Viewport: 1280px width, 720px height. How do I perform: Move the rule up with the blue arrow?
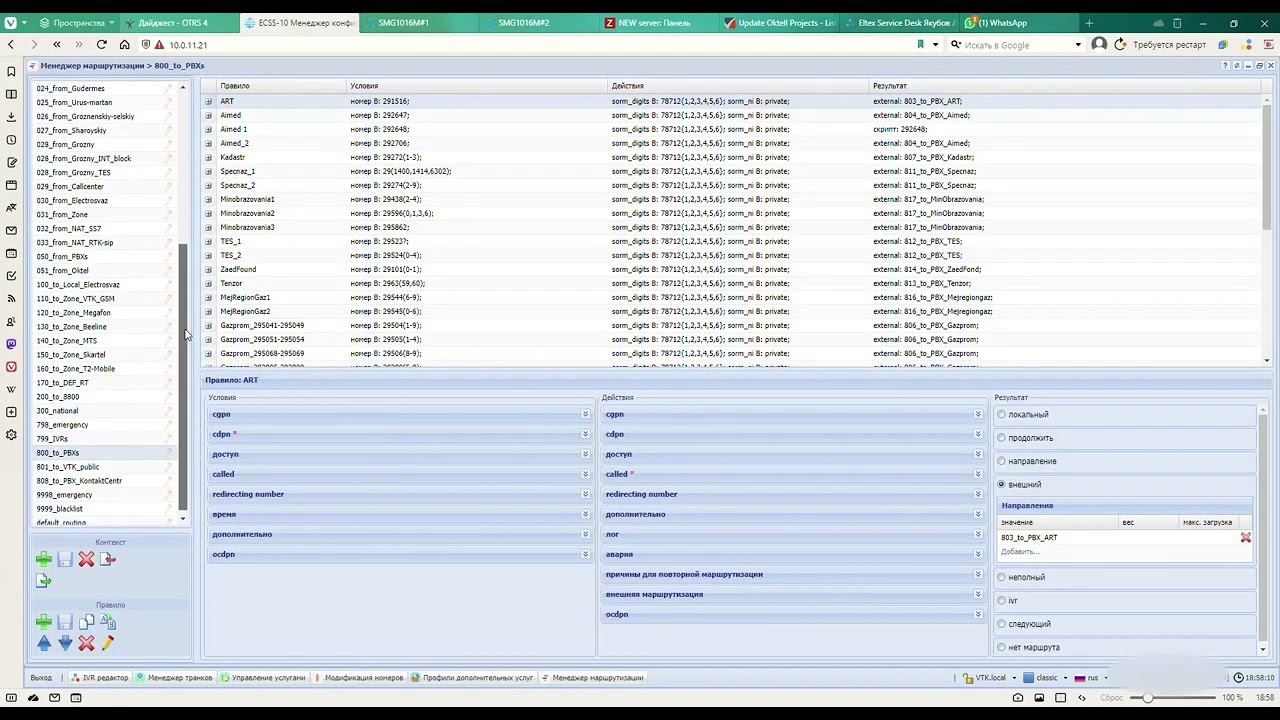[x=44, y=643]
